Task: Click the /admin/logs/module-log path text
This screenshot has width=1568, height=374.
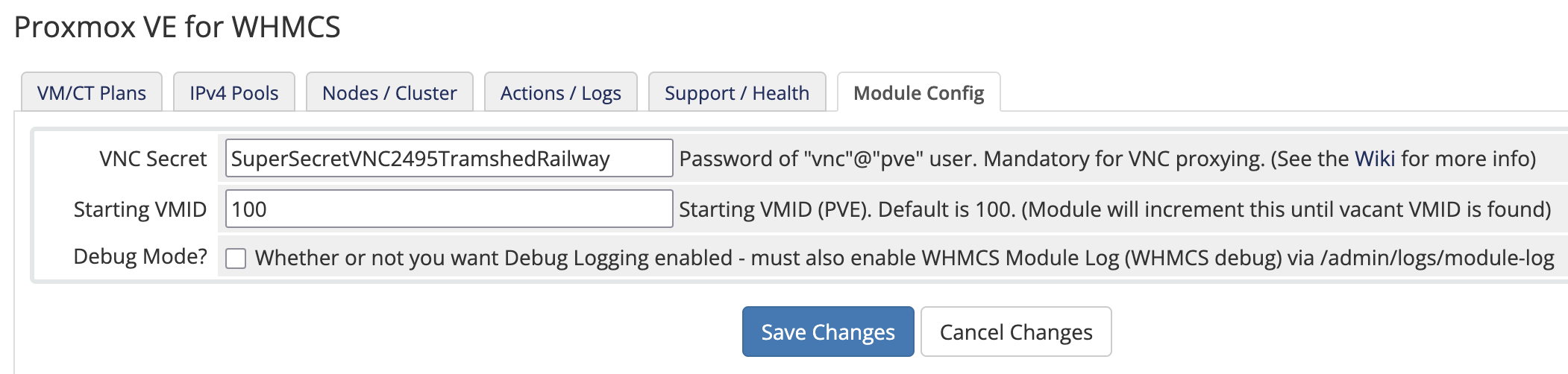Action: click(1437, 258)
